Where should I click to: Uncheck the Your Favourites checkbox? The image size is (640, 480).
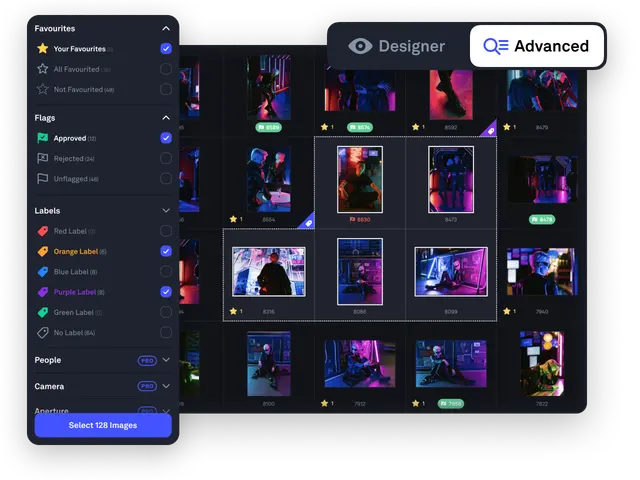[166, 49]
